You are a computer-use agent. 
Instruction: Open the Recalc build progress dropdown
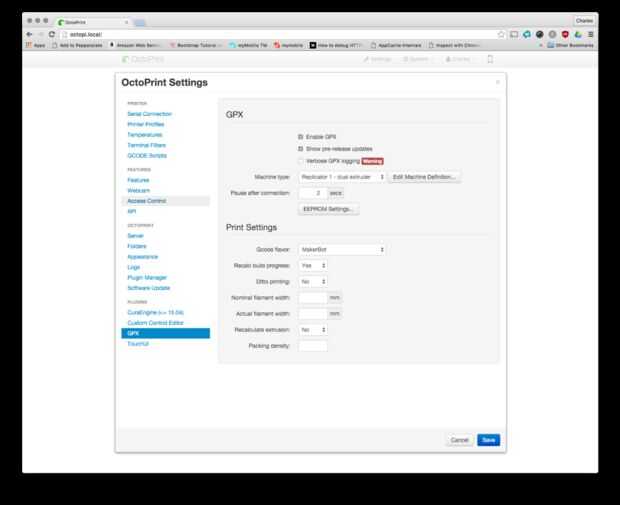pyautogui.click(x=312, y=266)
